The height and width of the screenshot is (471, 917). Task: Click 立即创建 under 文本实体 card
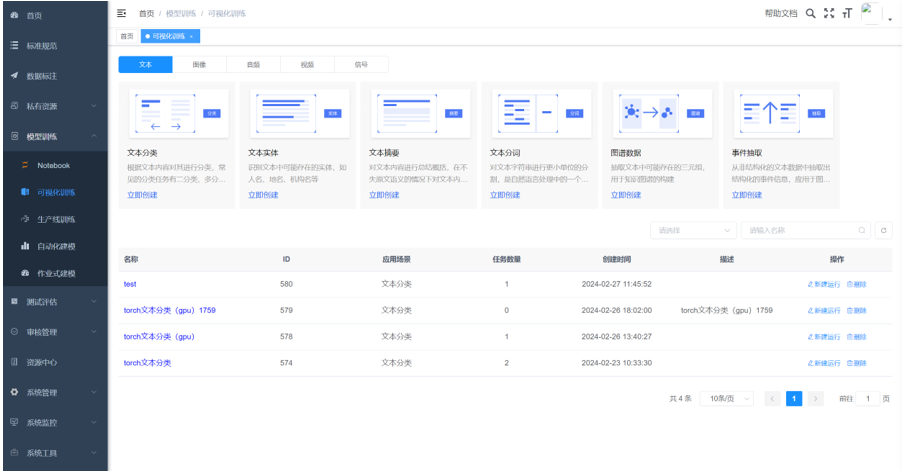click(263, 195)
